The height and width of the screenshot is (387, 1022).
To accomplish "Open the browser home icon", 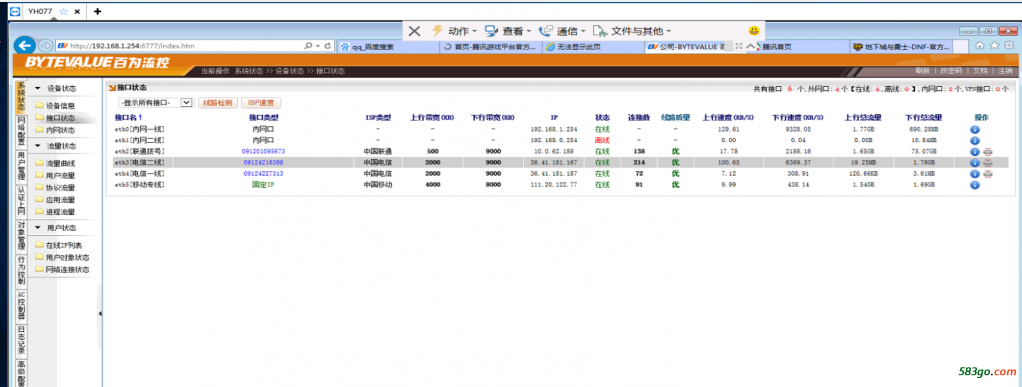I will 979,46.
